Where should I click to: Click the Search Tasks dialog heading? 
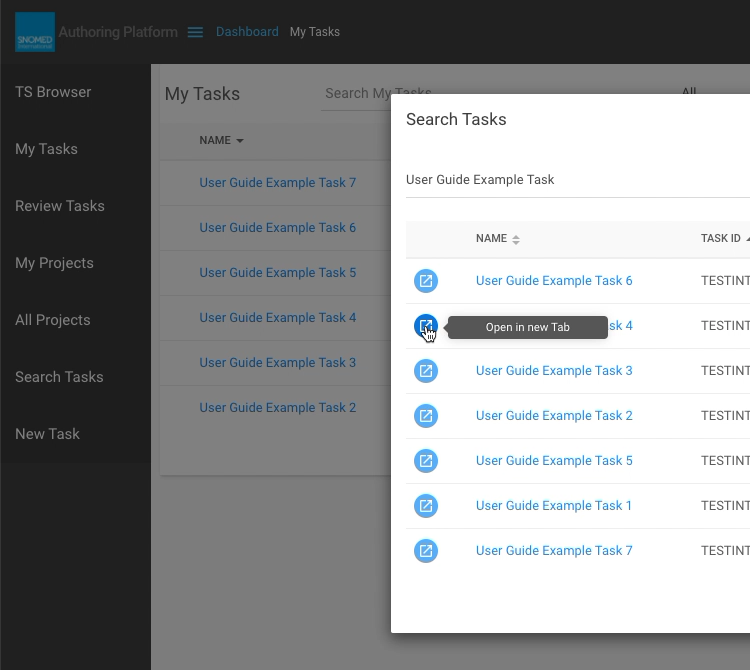pos(456,119)
